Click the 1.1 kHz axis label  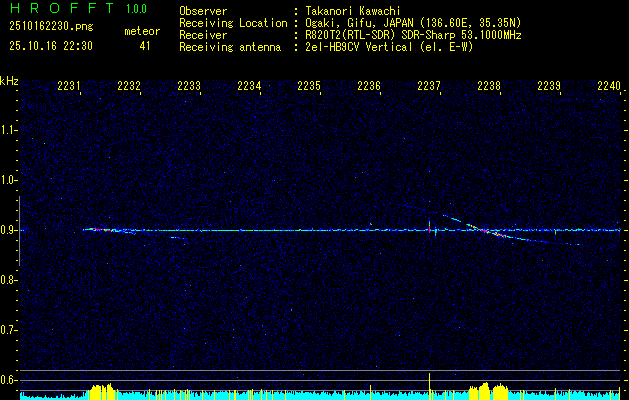[7, 130]
